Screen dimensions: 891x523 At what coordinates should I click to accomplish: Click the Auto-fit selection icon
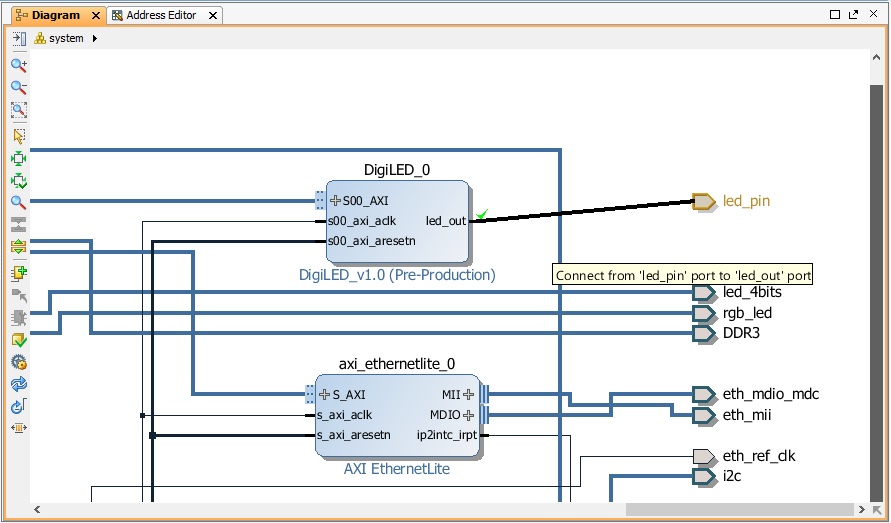[19, 159]
